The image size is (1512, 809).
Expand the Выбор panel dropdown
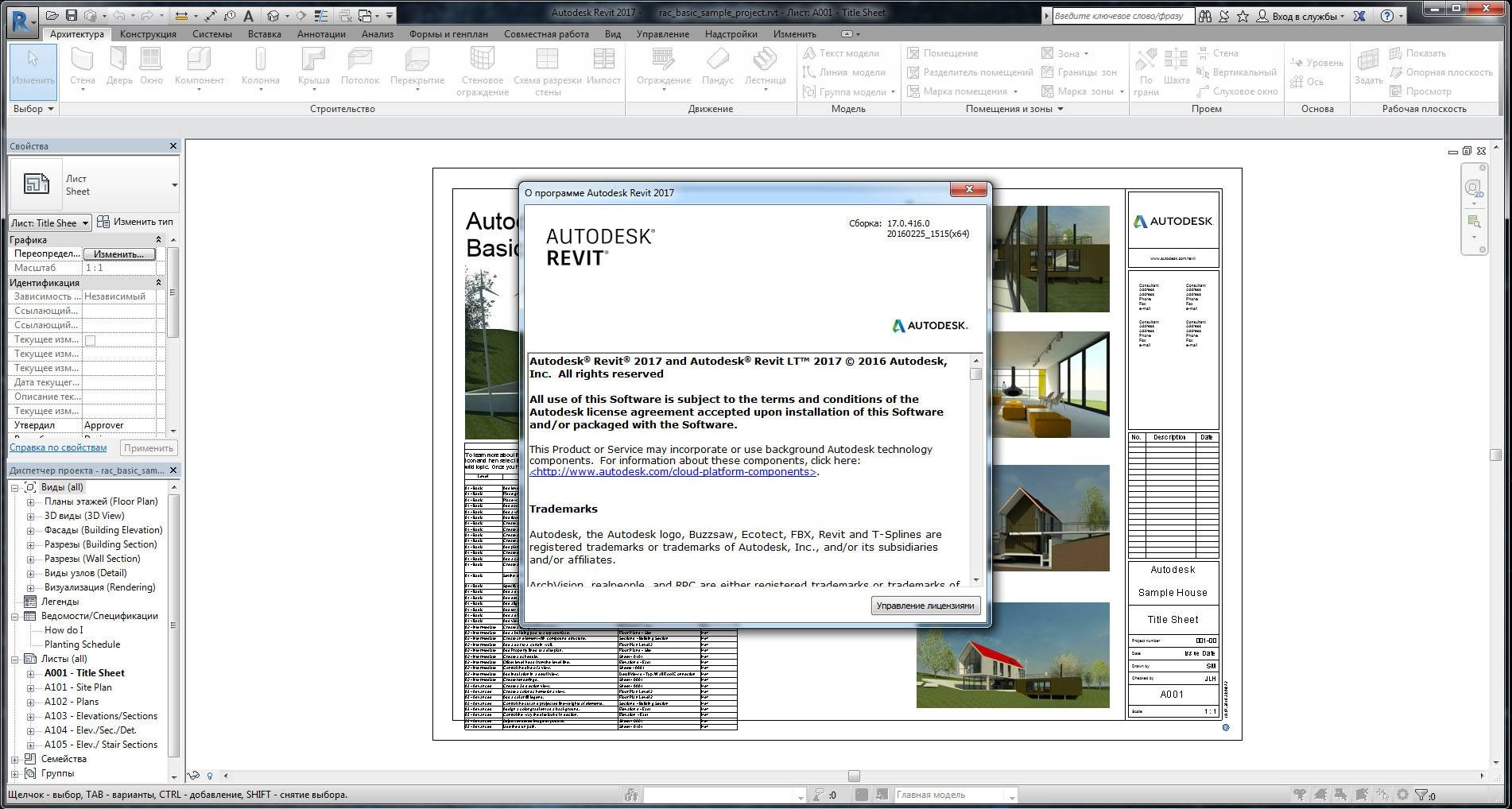pyautogui.click(x=33, y=109)
